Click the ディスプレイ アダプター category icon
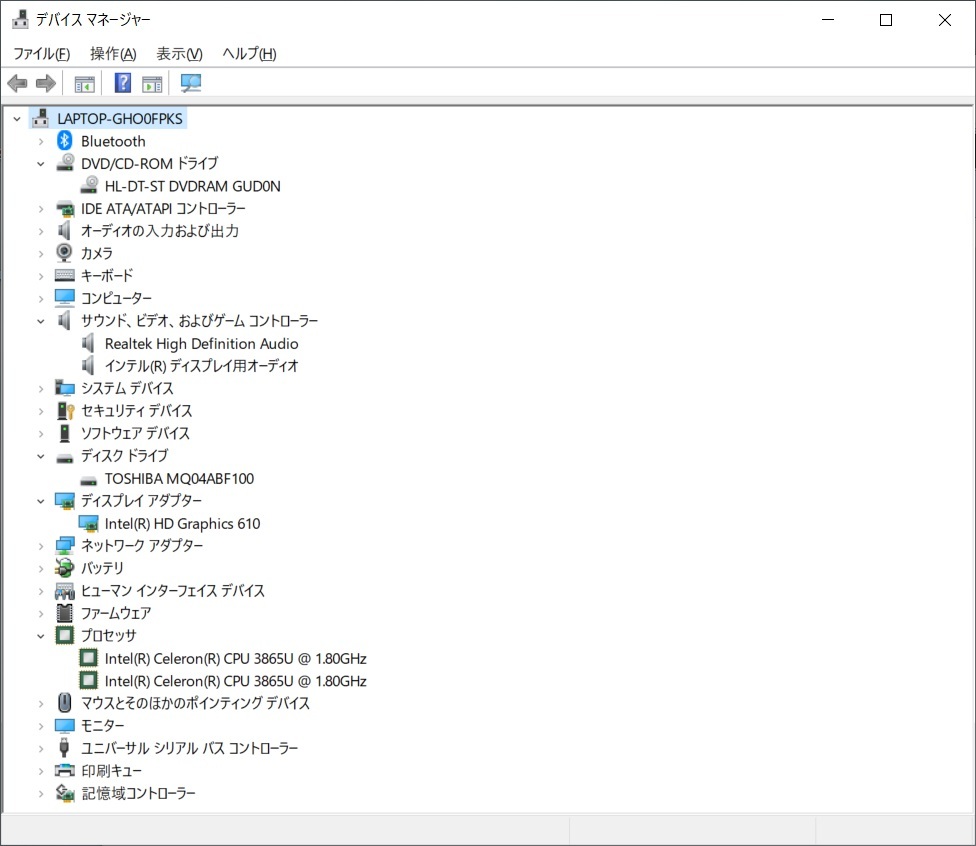This screenshot has width=976, height=846. (x=65, y=501)
